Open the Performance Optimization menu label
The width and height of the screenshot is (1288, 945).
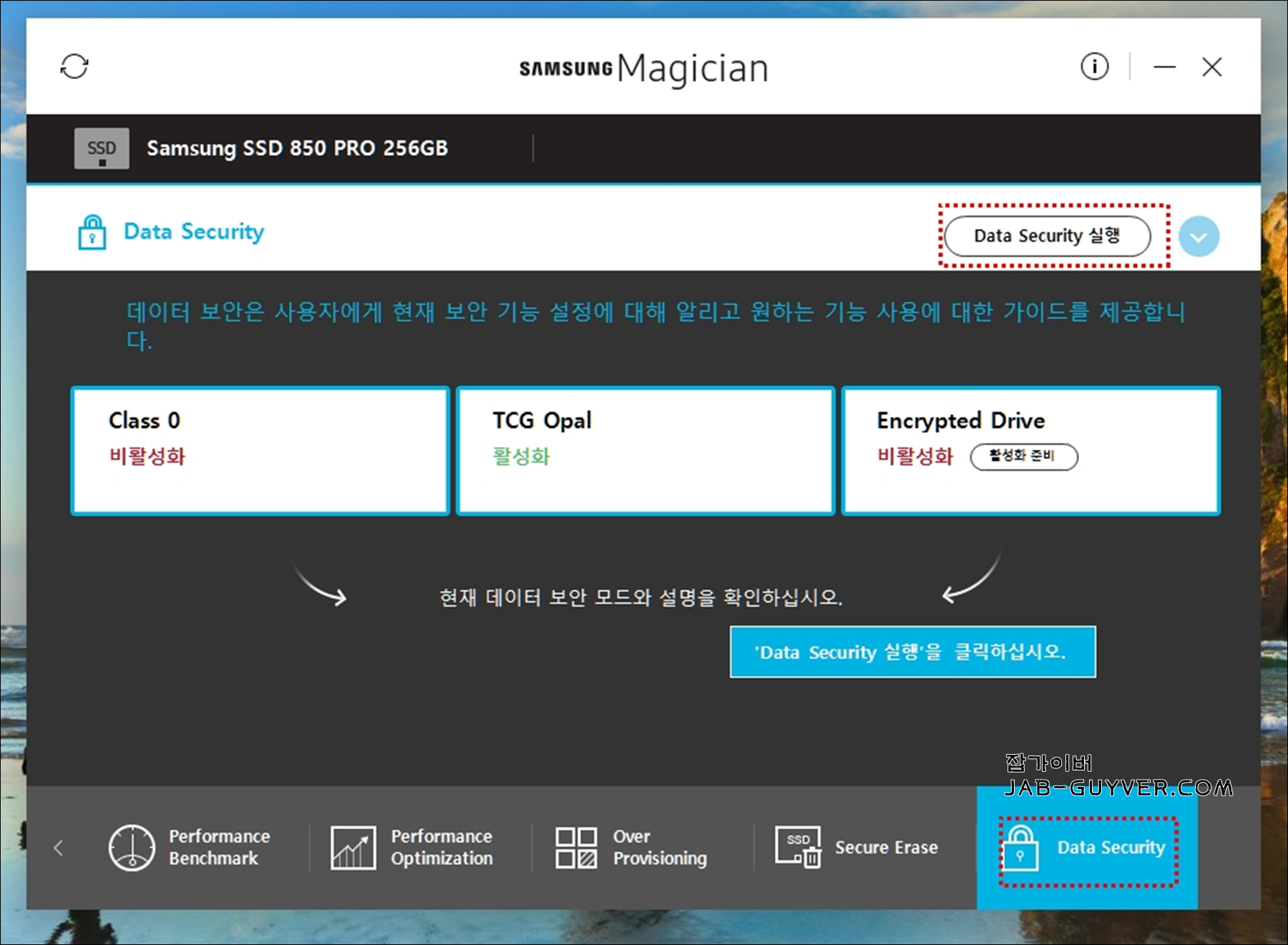pyautogui.click(x=442, y=848)
